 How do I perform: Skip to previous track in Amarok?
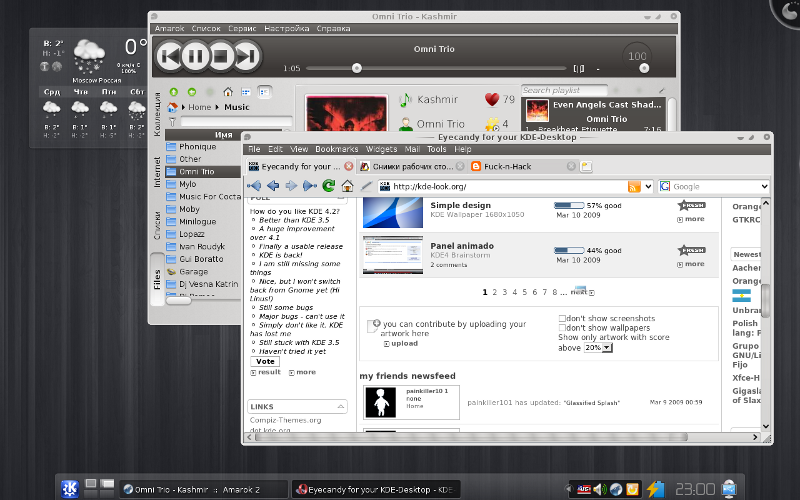coord(169,56)
